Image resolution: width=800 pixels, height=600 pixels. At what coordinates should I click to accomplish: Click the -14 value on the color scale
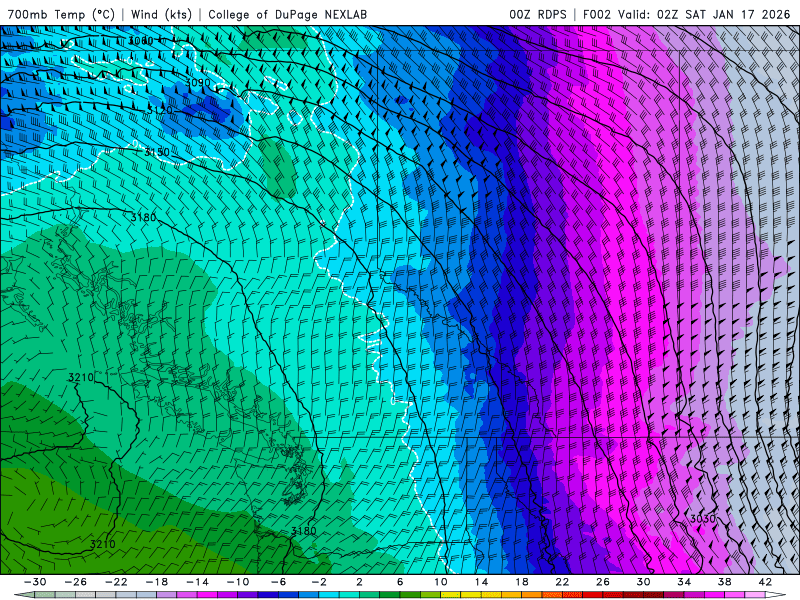click(x=197, y=582)
